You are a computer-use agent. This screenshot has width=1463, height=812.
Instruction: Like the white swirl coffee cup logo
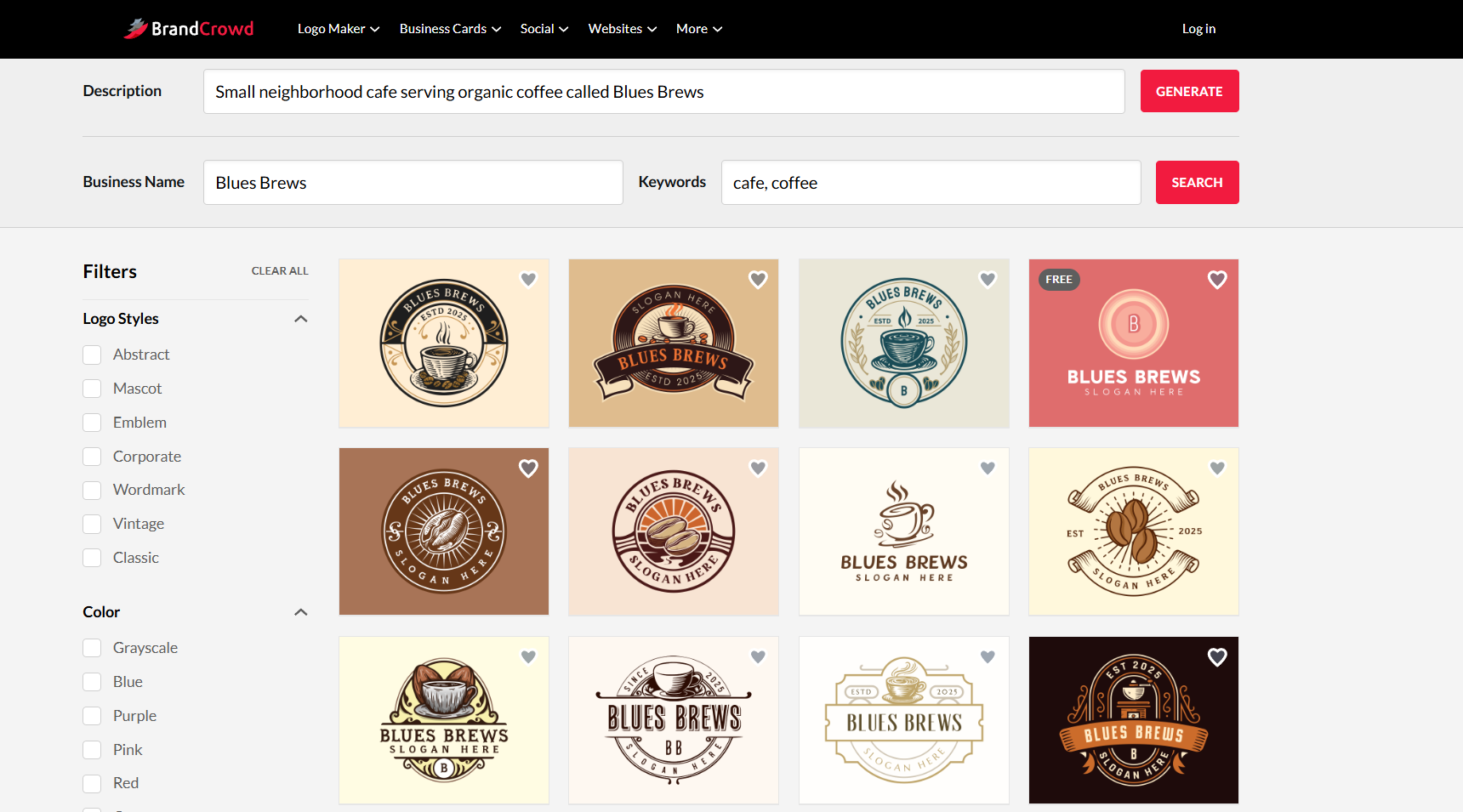988,468
